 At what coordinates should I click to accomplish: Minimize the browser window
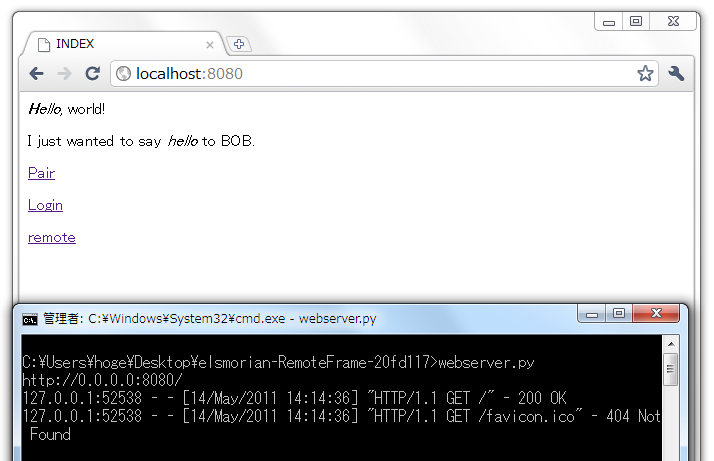point(609,22)
